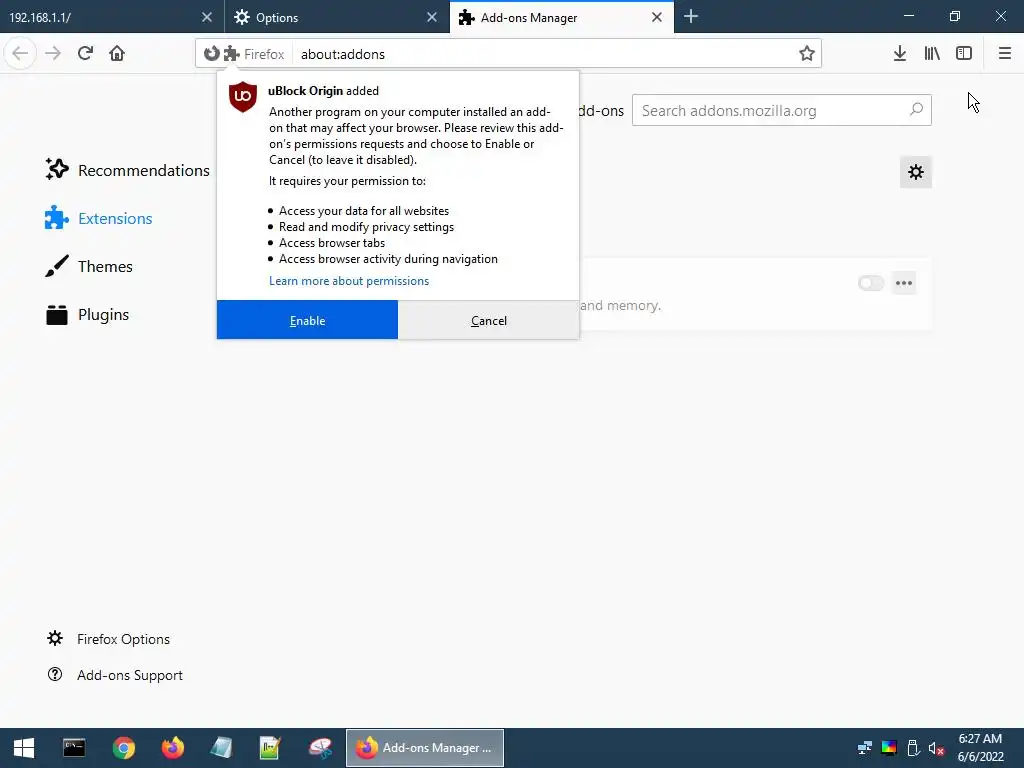Screen dimensions: 1024x768
Task: Go back to previous page
Action: point(20,53)
